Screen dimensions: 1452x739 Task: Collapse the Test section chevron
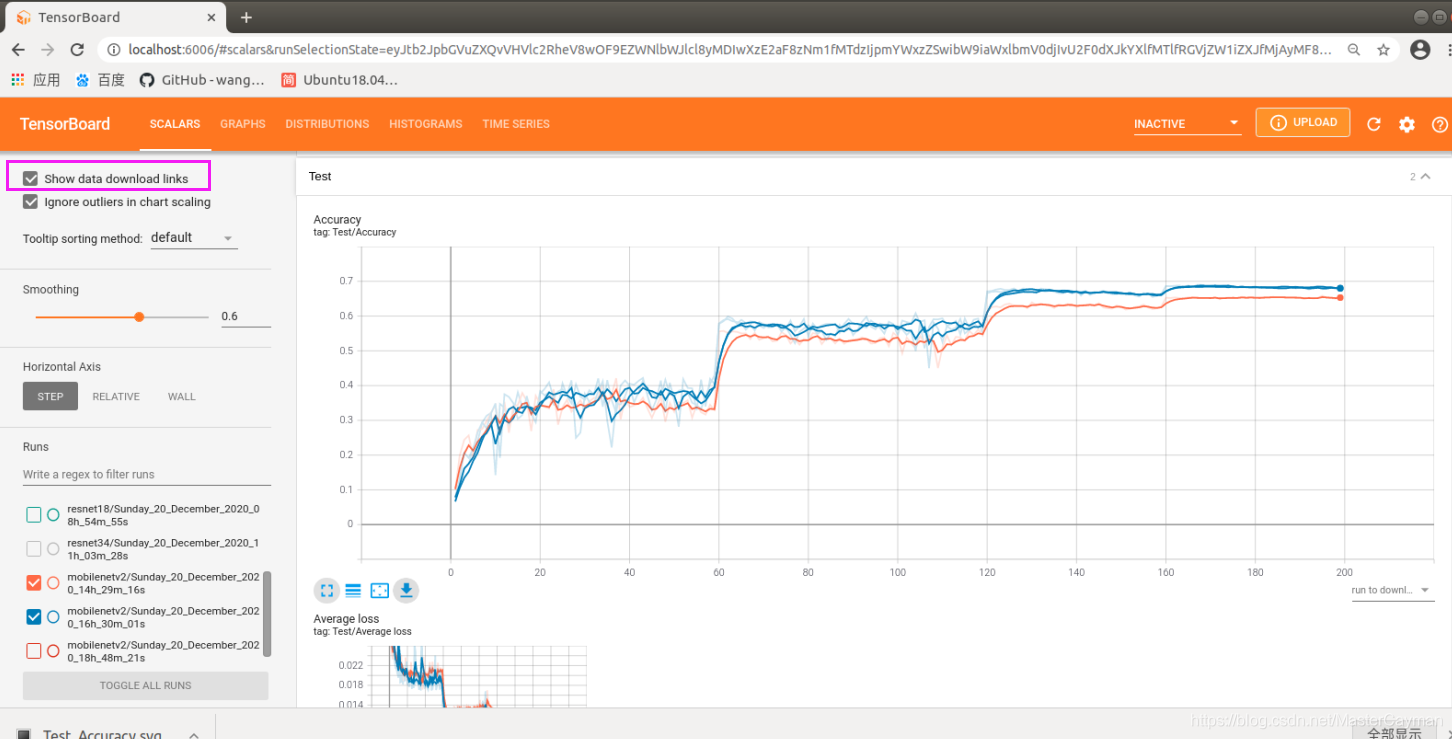(1426, 176)
